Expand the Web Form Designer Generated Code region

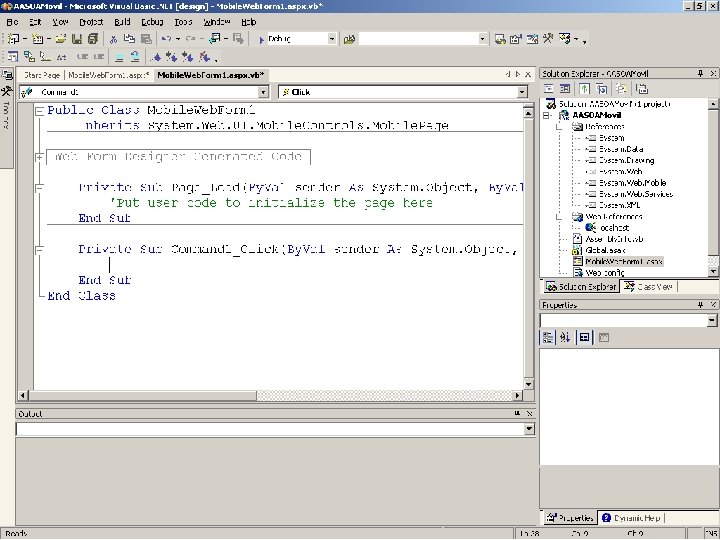point(39,157)
